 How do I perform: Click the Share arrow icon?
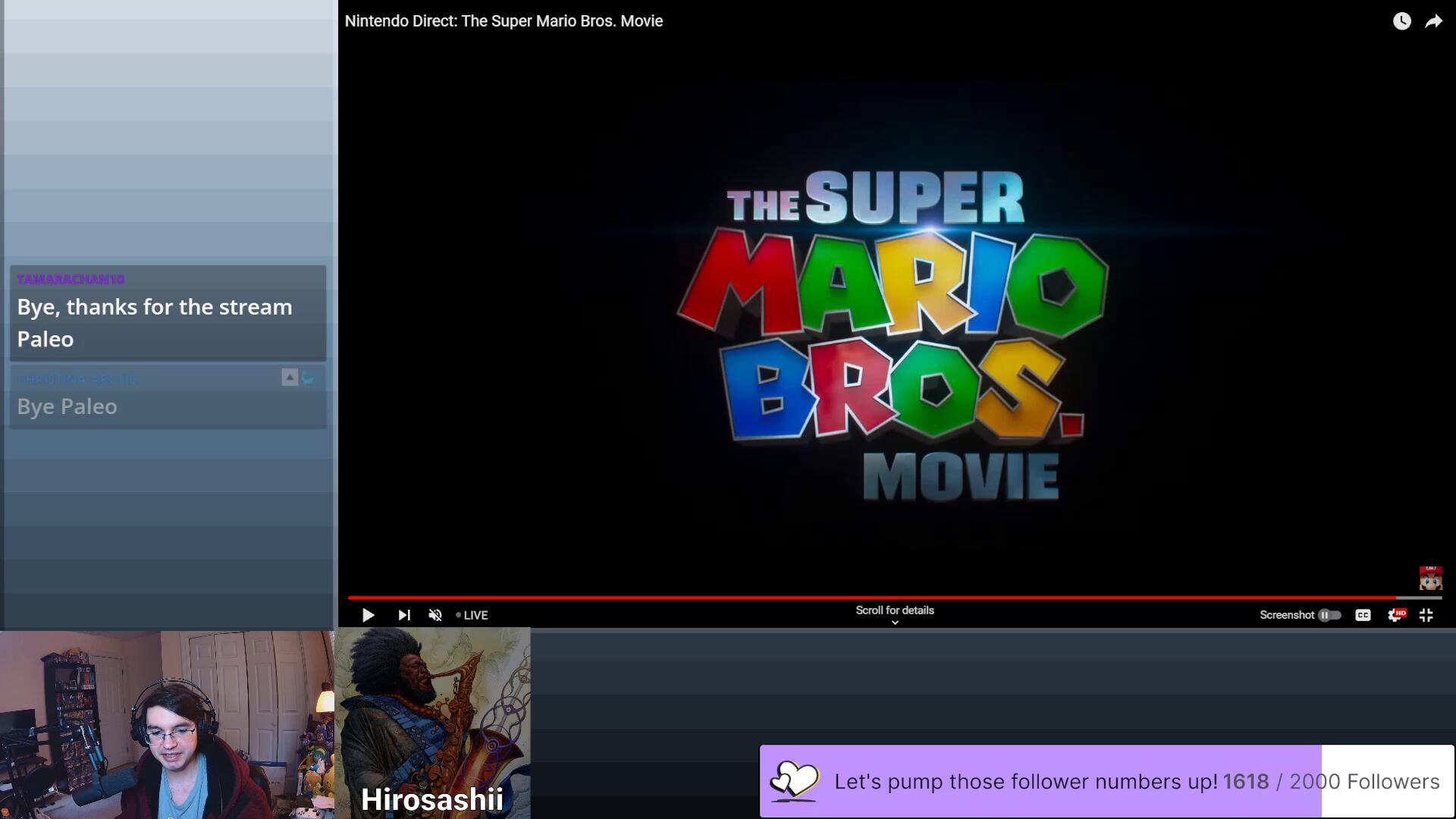point(1433,21)
